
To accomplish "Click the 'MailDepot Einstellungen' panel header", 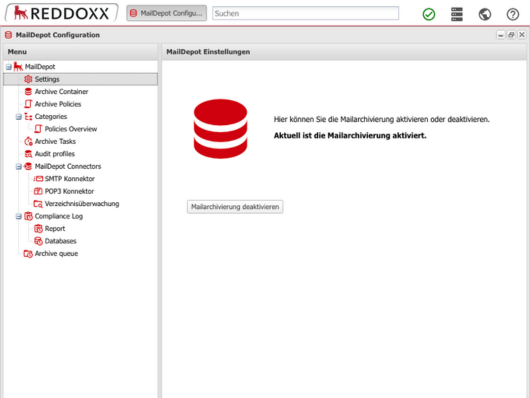I will 344,52.
